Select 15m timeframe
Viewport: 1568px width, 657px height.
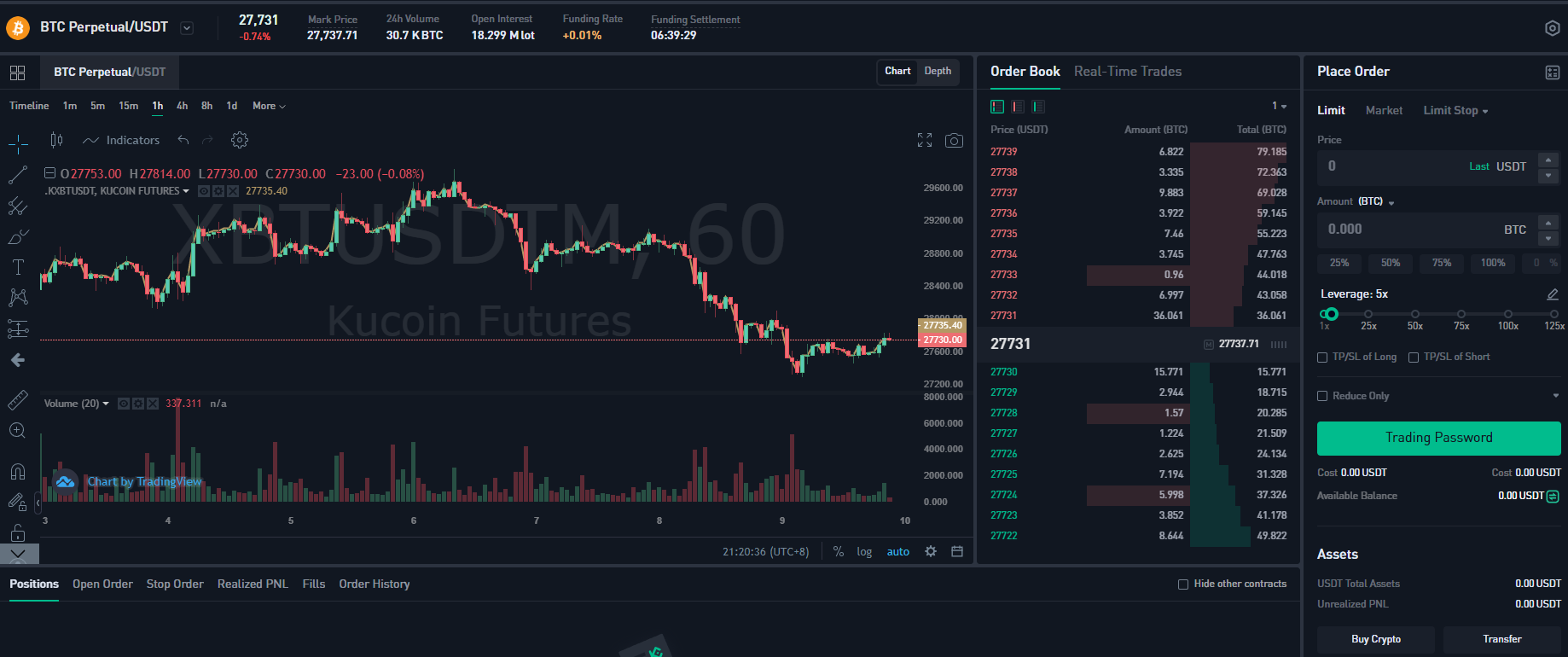pos(129,106)
